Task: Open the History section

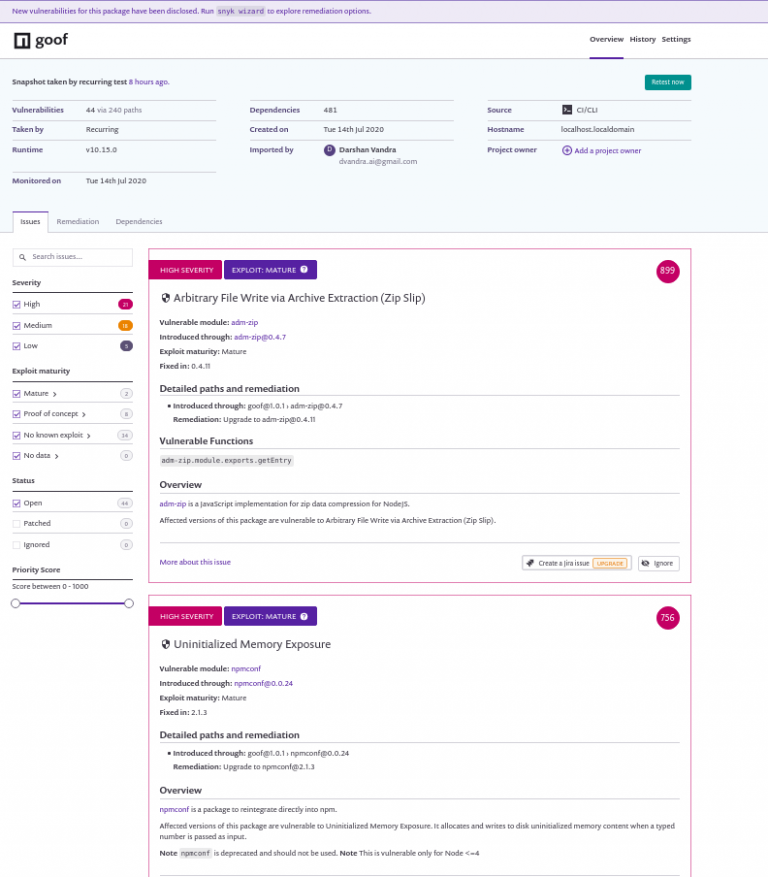Action: (642, 39)
